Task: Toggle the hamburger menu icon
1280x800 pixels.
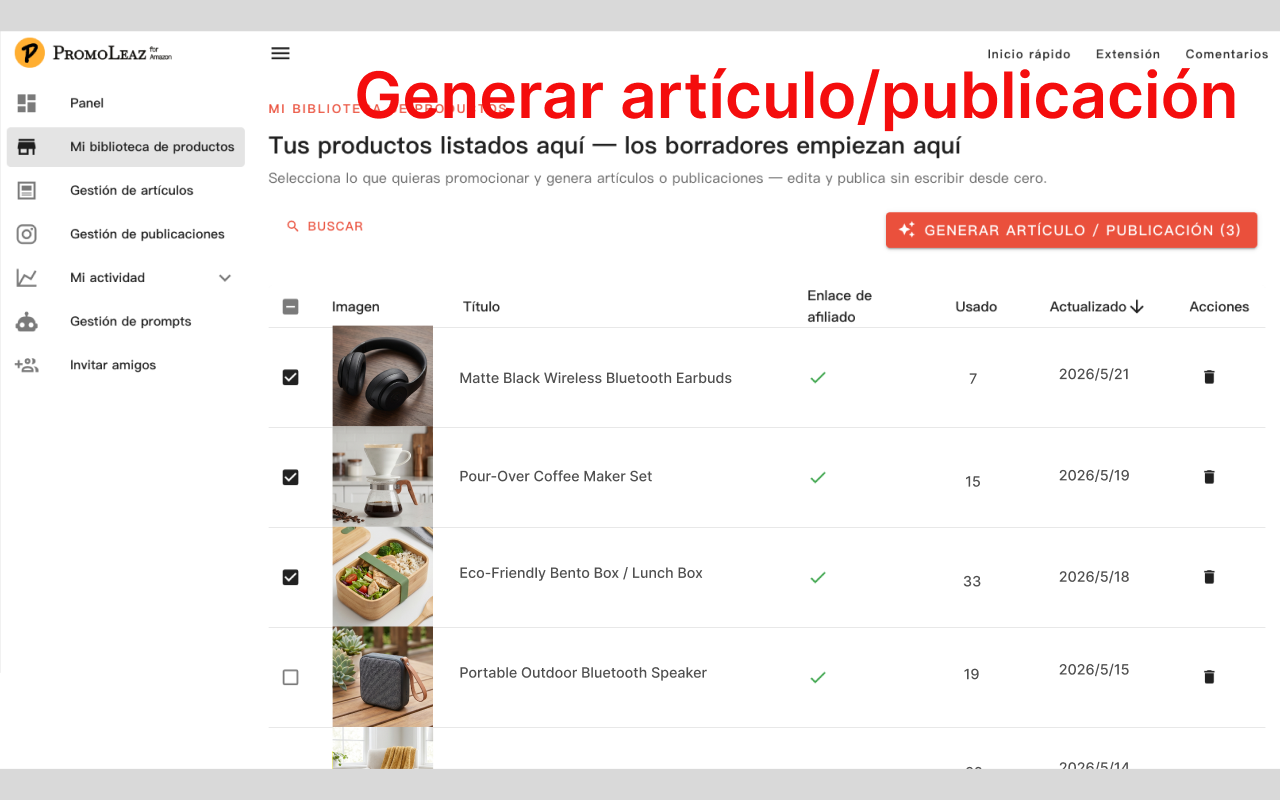Action: tap(280, 53)
